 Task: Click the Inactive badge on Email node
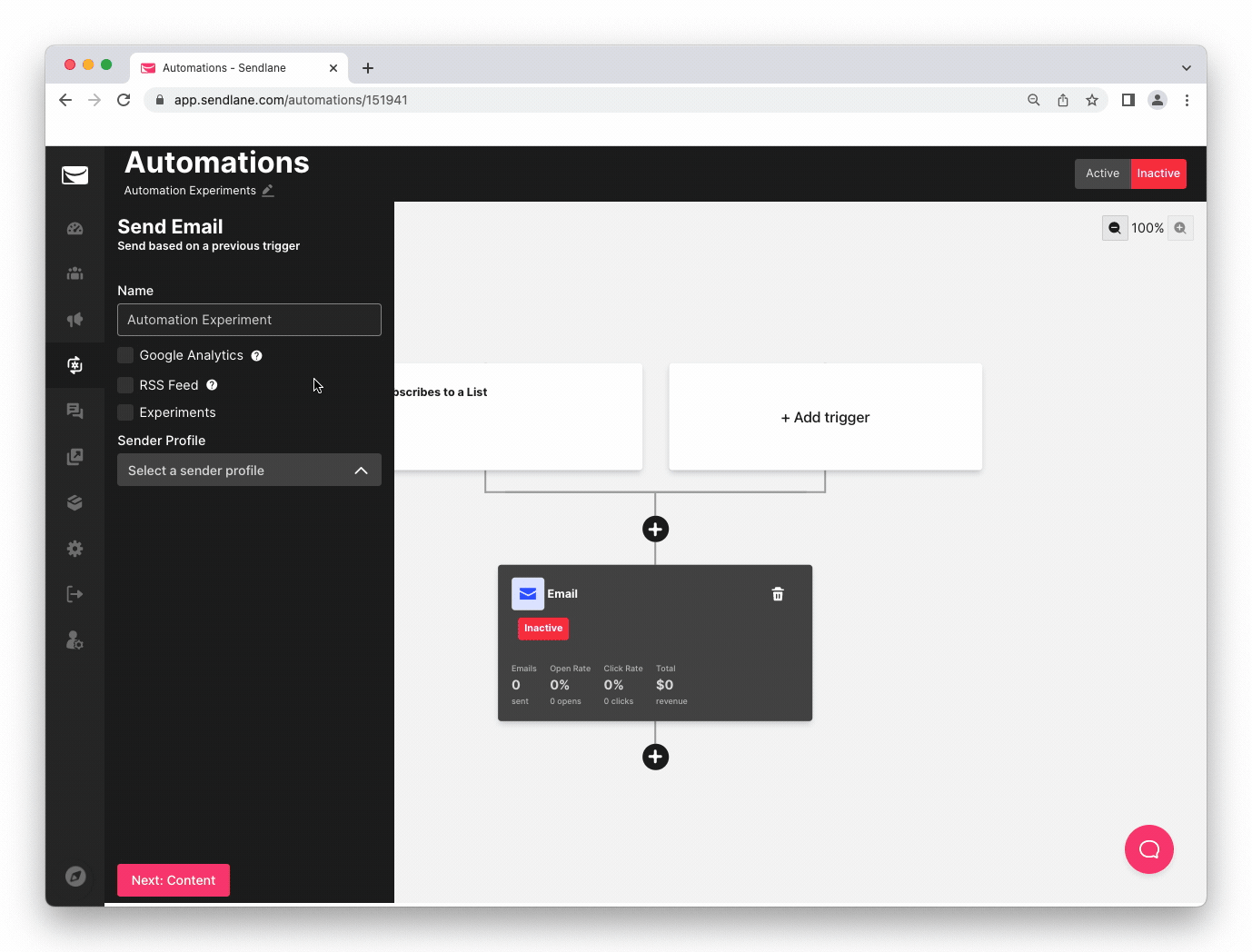tap(543, 629)
